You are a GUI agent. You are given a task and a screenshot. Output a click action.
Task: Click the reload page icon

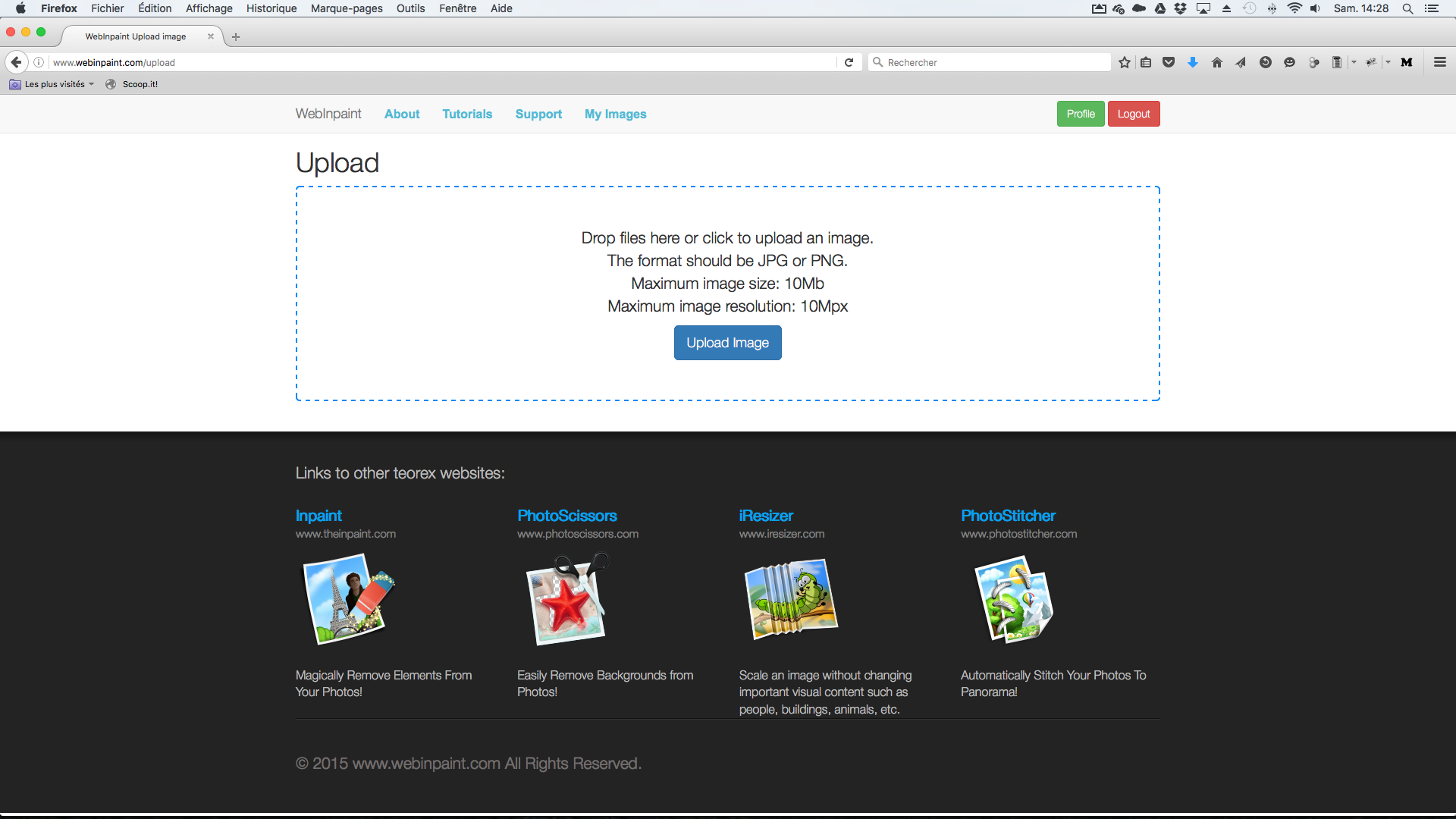coord(849,62)
